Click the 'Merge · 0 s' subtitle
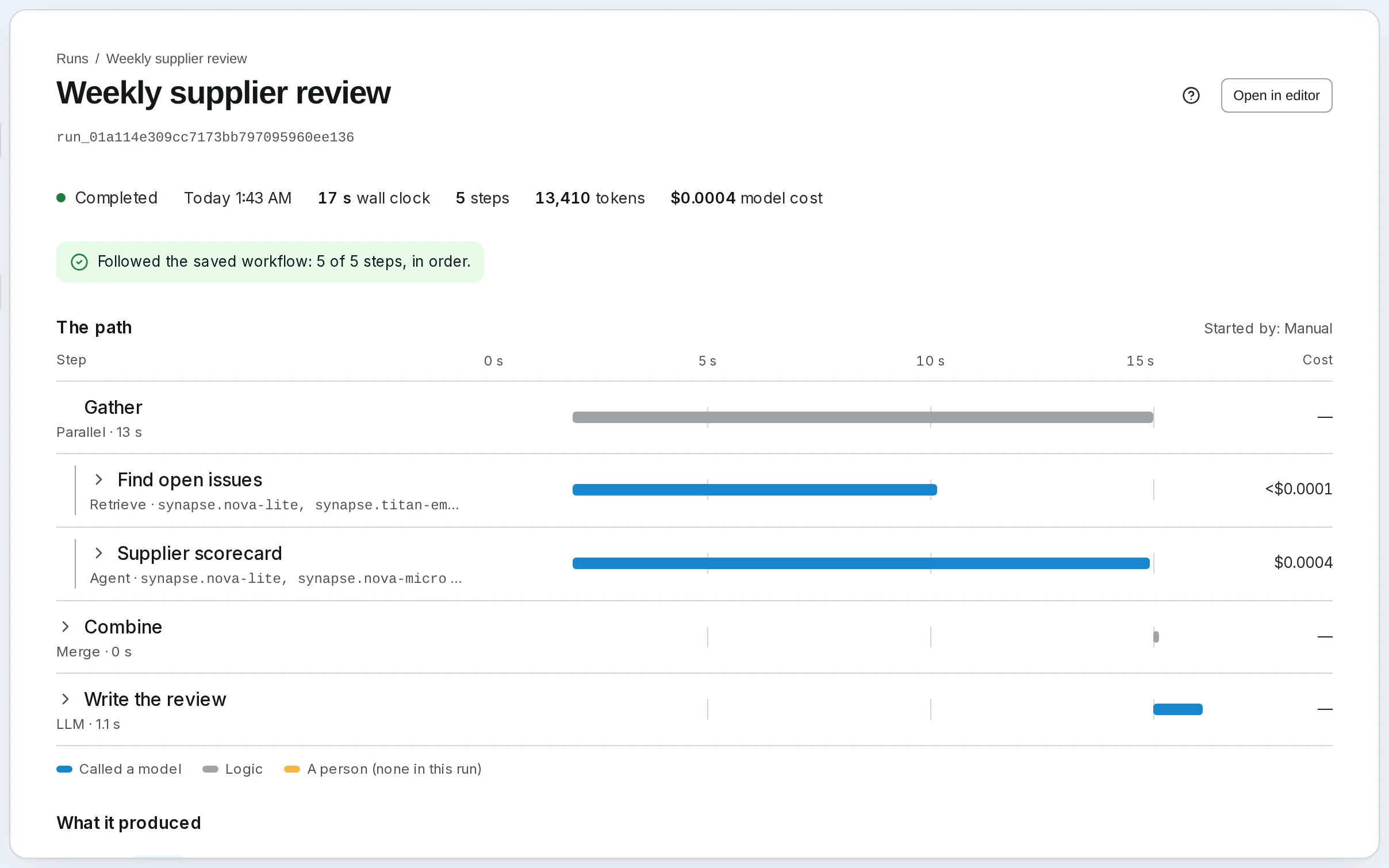 coord(94,652)
